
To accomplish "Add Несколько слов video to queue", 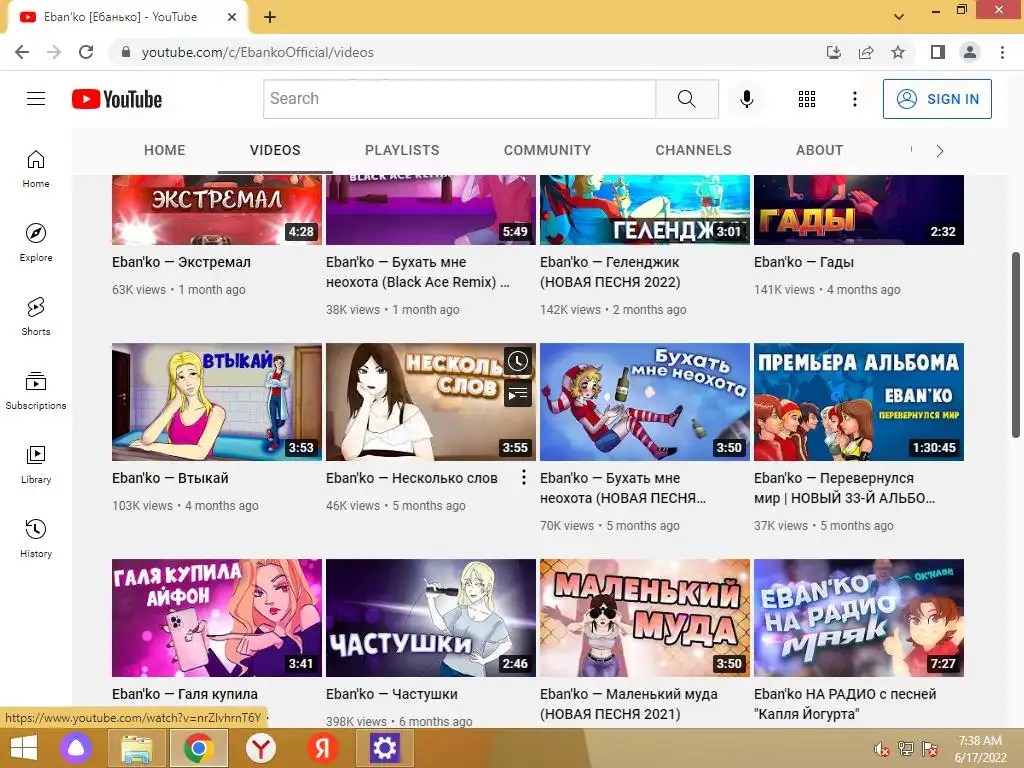I will (x=518, y=393).
